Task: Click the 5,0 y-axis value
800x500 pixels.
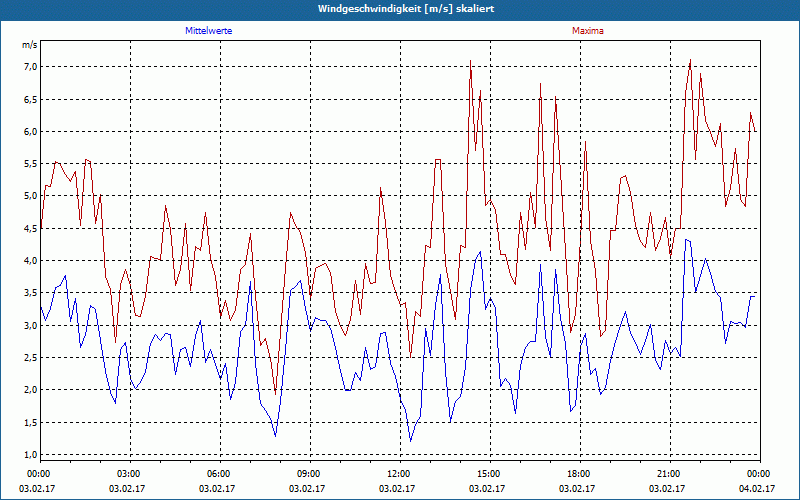Action: pyautogui.click(x=31, y=196)
